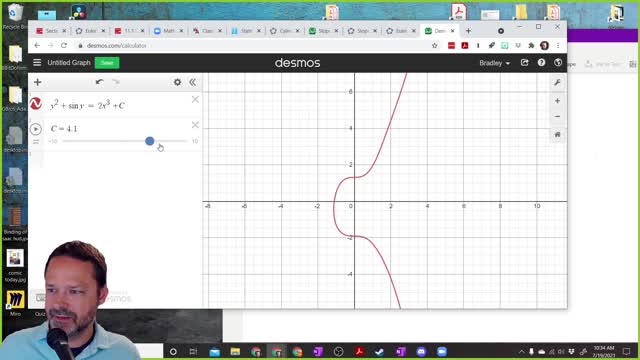Click the C = 4.1 expression field
640x360 pixels.
[x=64, y=129]
